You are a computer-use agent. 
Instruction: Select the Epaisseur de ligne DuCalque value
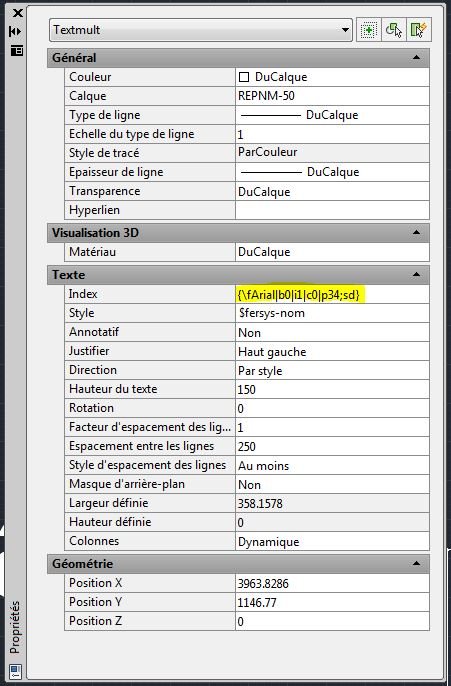(x=332, y=172)
